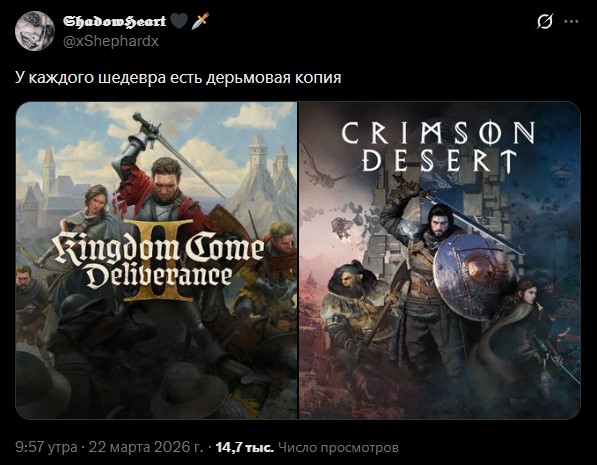Image resolution: width=597 pixels, height=465 pixels.
Task: Open the three-dot more options menu
Action: 571,22
